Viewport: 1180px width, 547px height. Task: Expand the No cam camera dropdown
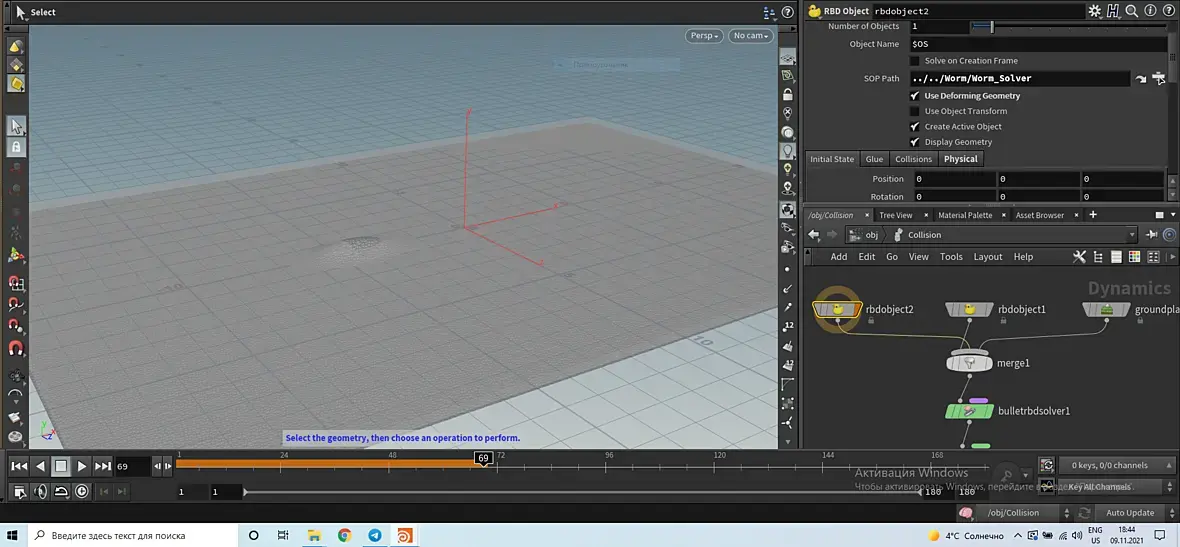click(x=750, y=36)
